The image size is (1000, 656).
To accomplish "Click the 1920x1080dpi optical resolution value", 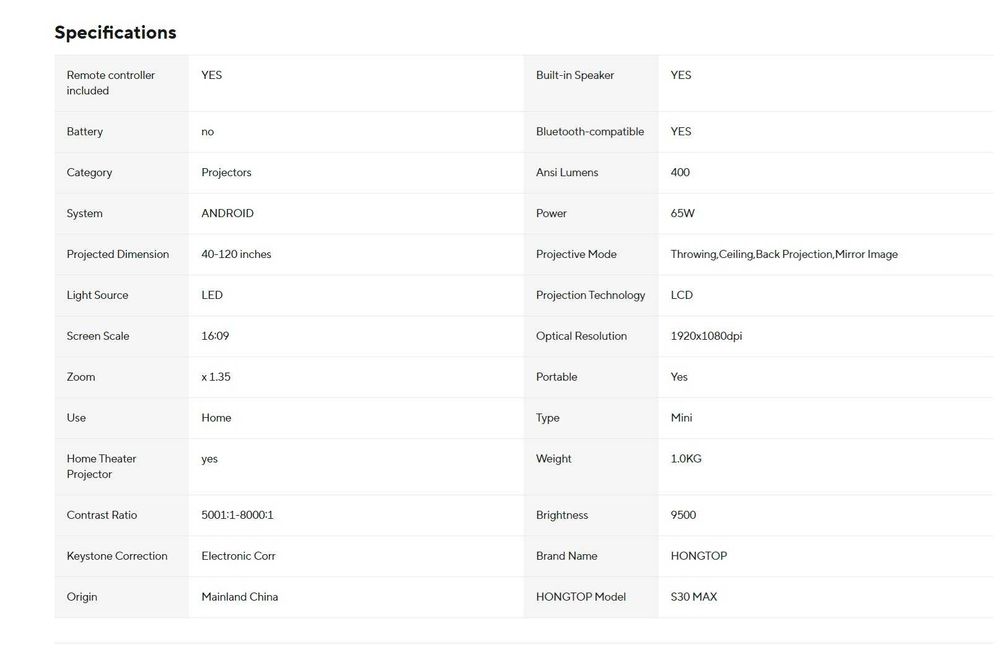I will 706,337.
